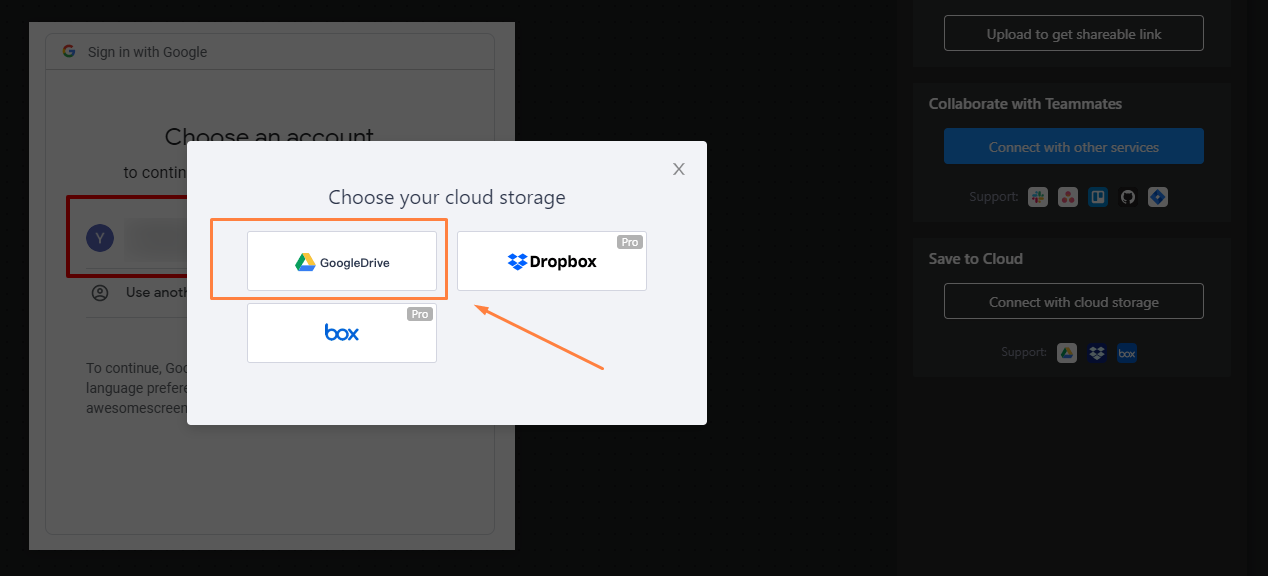This screenshot has width=1268, height=576.
Task: Click the 'Use another account' person icon
Action: pos(100,293)
